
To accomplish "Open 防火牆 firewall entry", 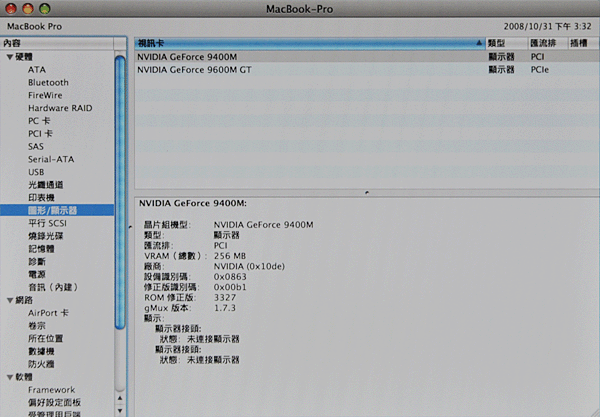I will pos(41,364).
